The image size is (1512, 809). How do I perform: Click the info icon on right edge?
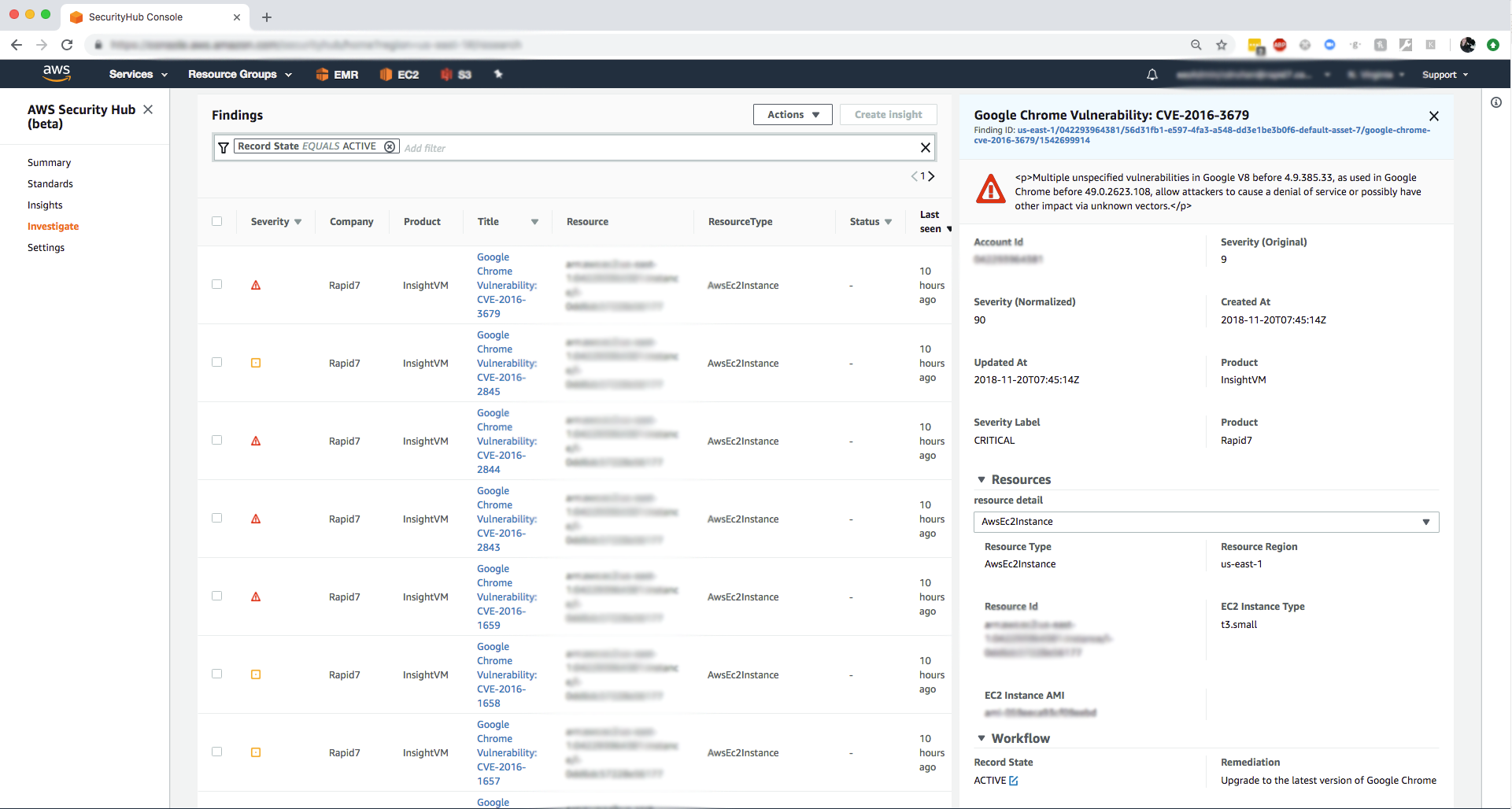(1495, 102)
